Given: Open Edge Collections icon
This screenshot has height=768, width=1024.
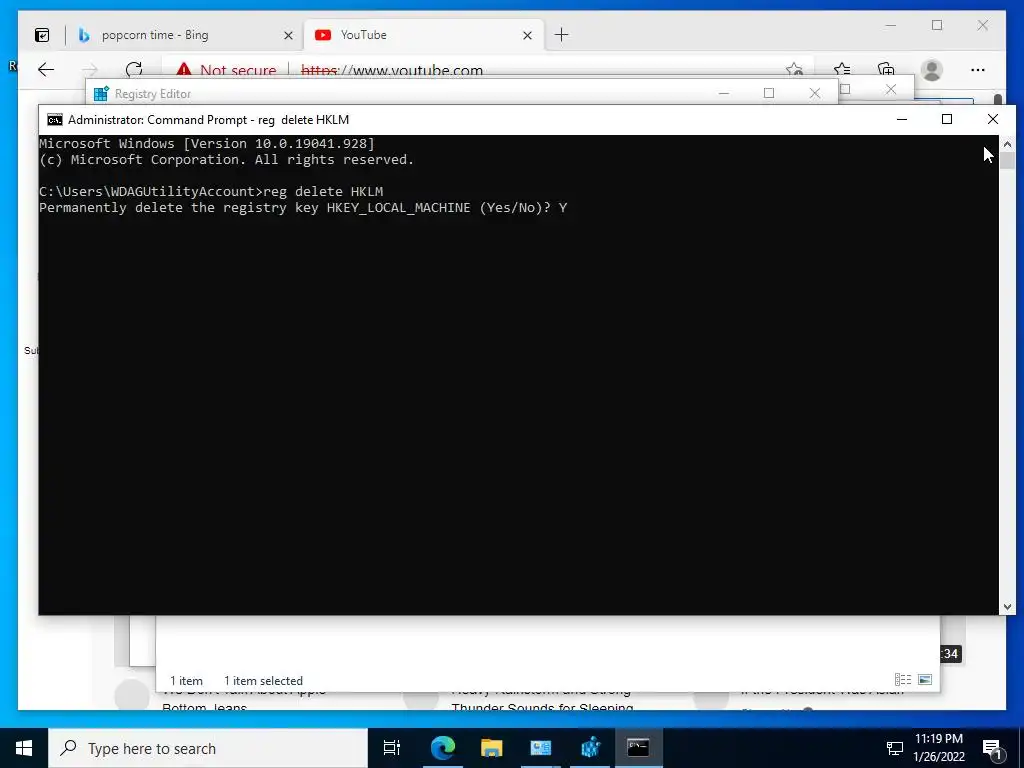Looking at the screenshot, I should 886,70.
